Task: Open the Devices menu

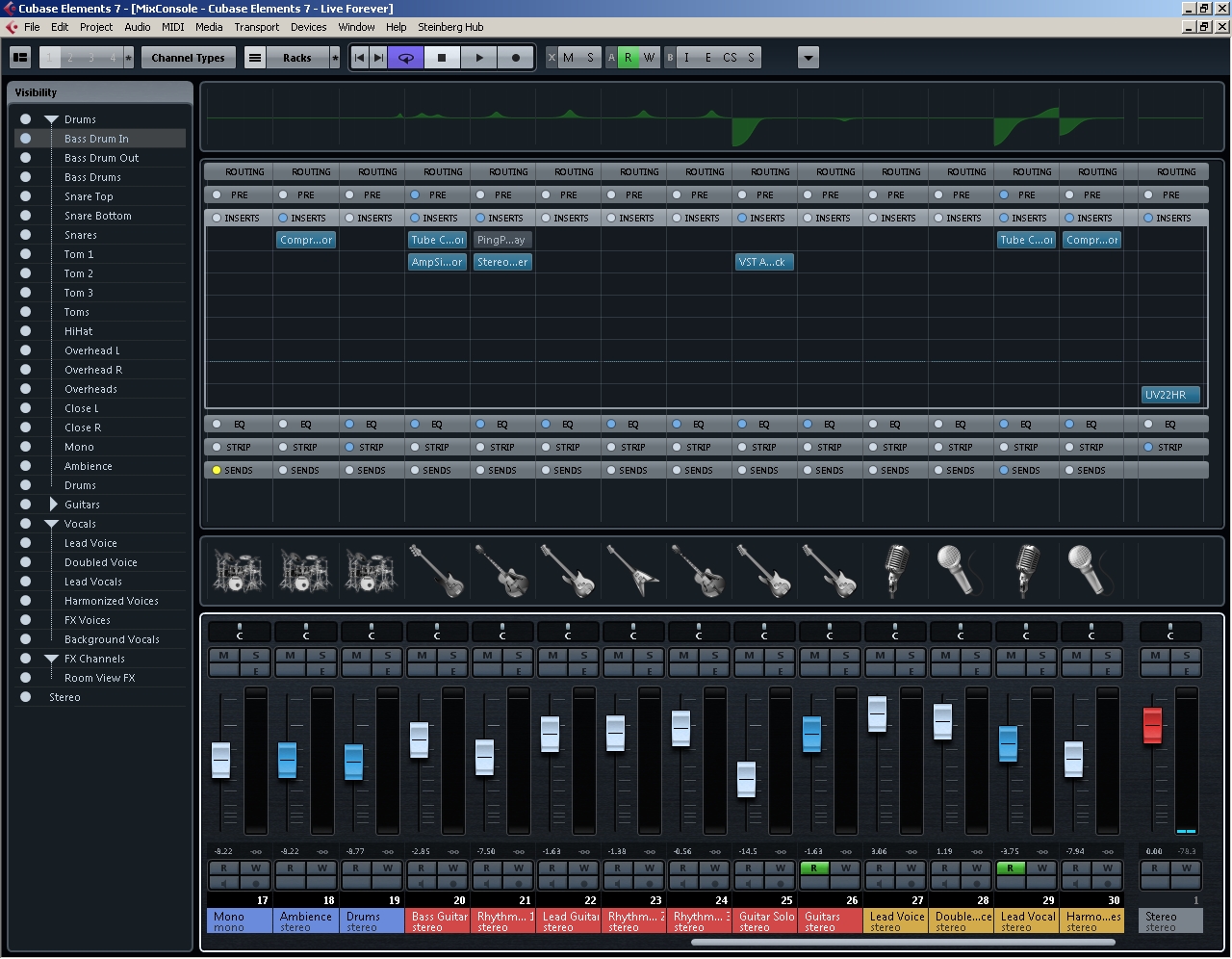Action: click(309, 27)
